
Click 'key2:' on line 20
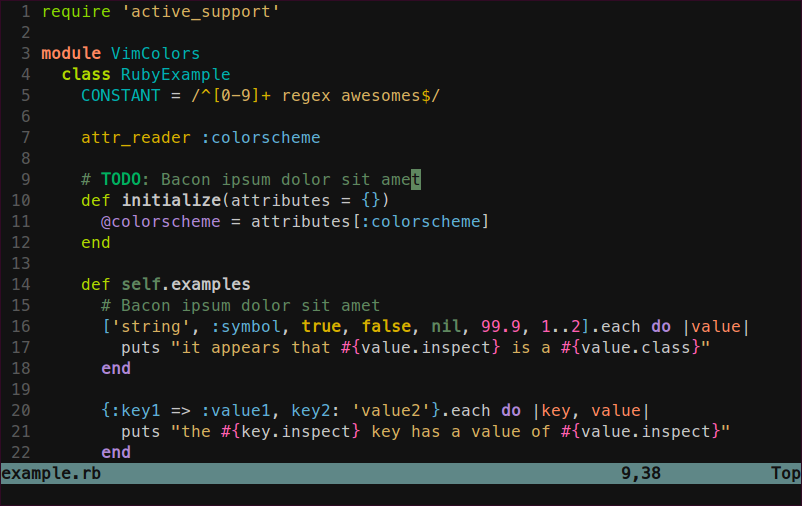(x=316, y=410)
